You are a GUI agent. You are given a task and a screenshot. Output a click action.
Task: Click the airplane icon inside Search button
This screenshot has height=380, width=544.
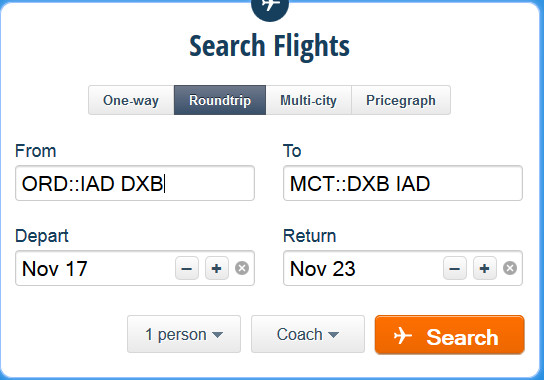[403, 336]
